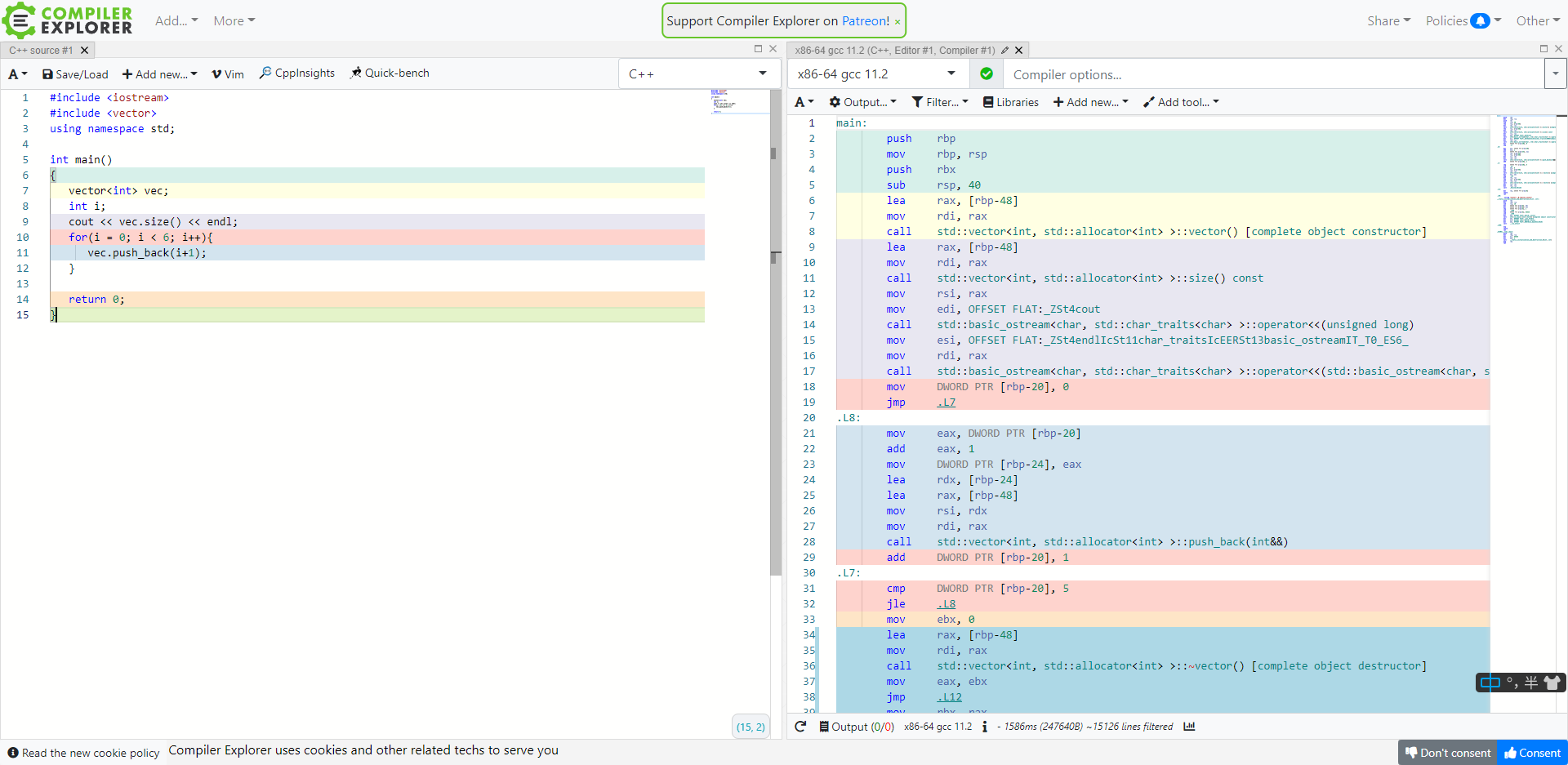Show compiler info icon in status bar
Image resolution: width=1568 pixels, height=765 pixels.
coord(984,727)
